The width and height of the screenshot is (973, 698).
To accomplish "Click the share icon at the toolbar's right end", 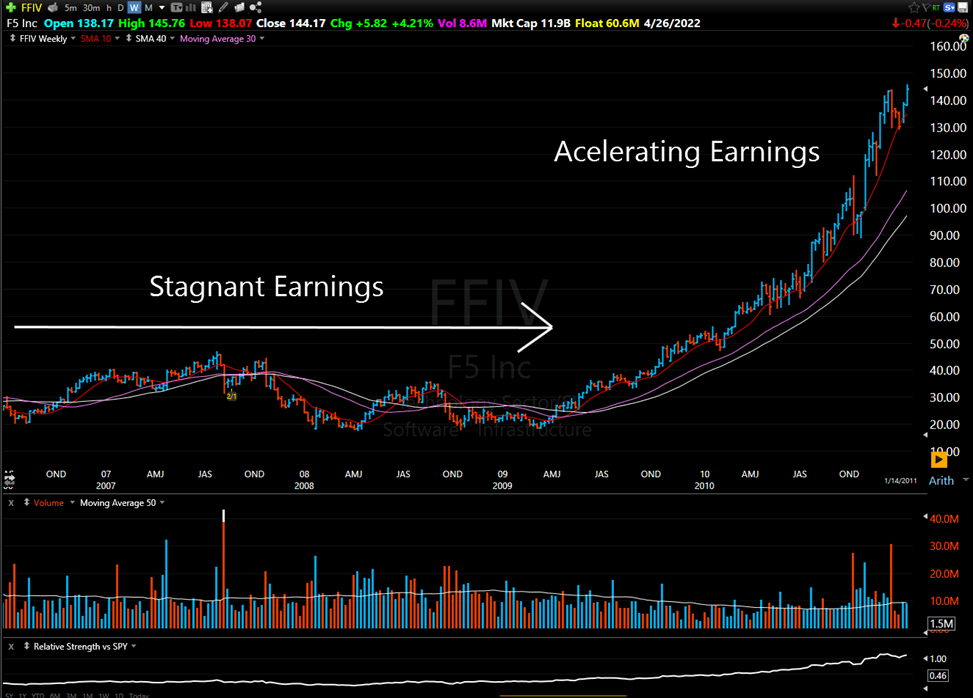I will (255, 9).
